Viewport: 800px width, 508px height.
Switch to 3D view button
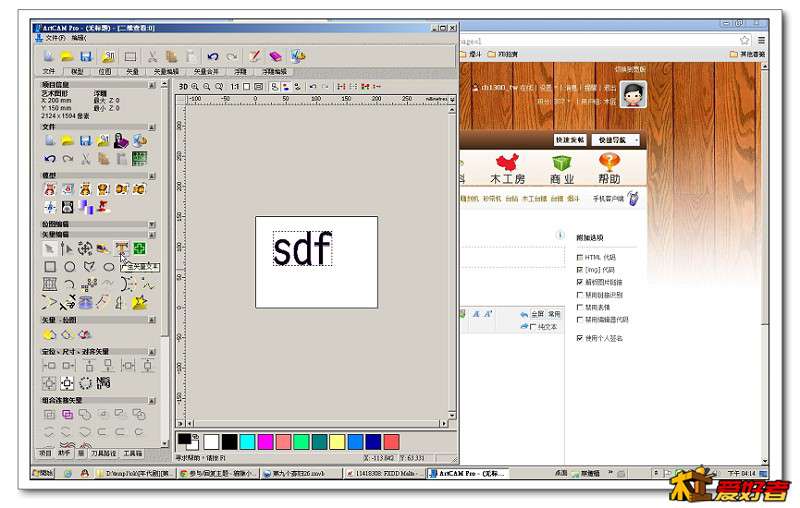pos(183,87)
